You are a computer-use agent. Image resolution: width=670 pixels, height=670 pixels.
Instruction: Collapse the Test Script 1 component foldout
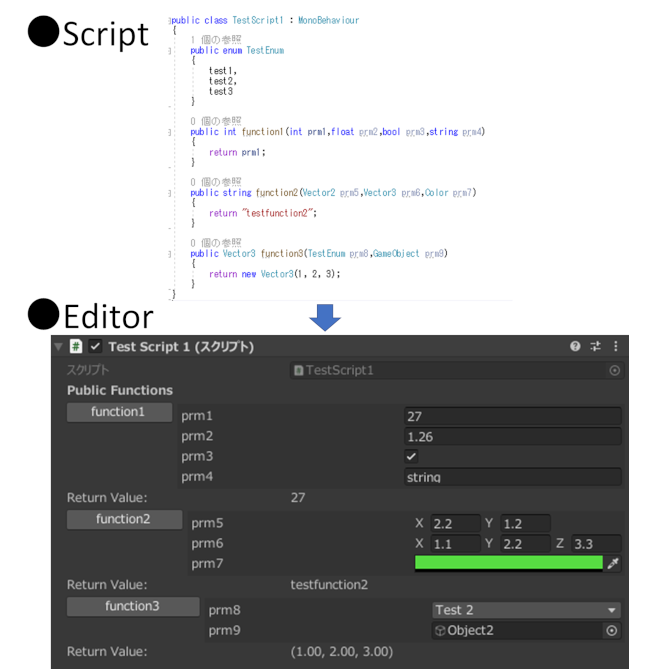(59, 347)
